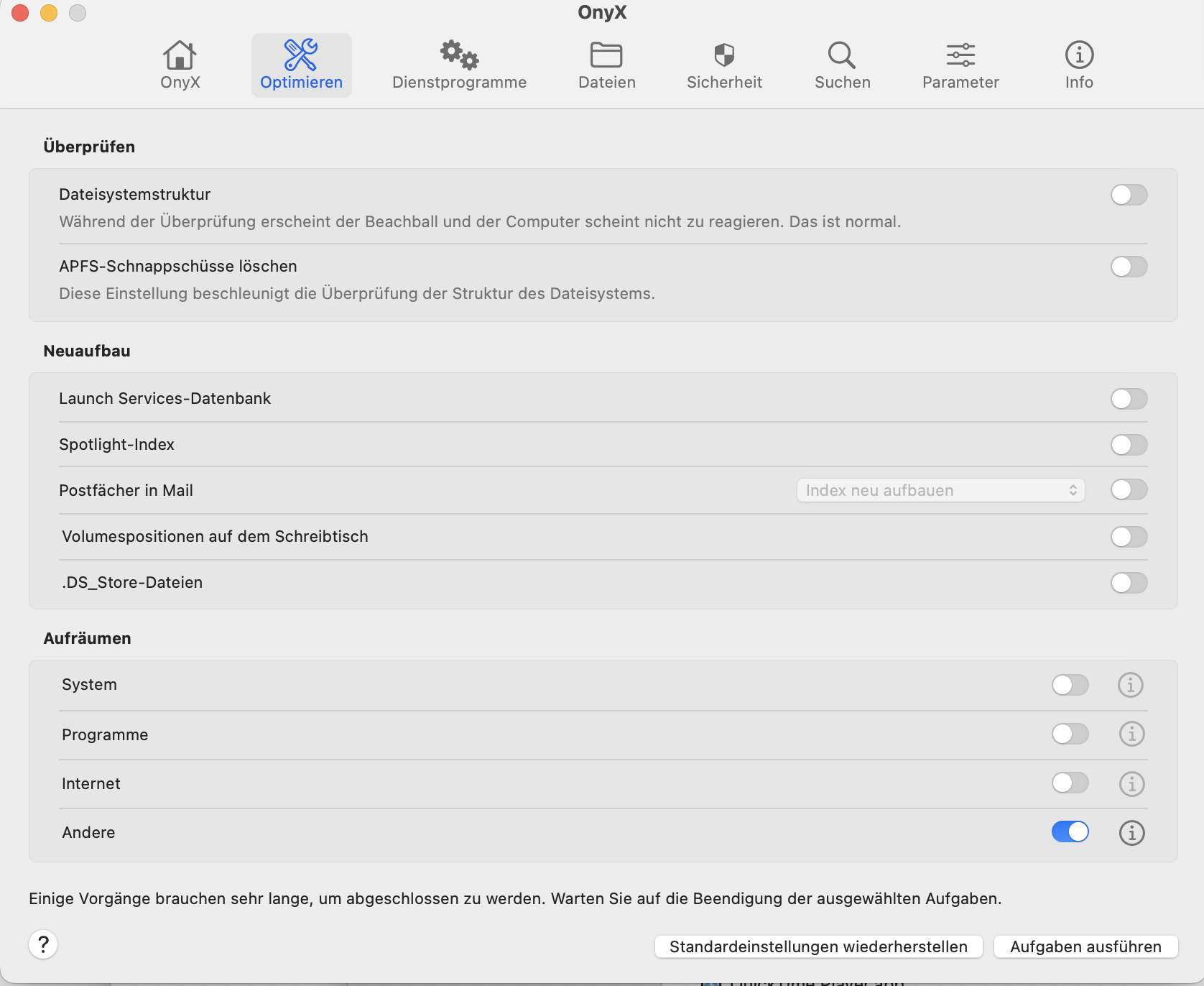
Task: Click the 'Einige Vorgänge brauchen sehr lange' note
Action: (515, 898)
